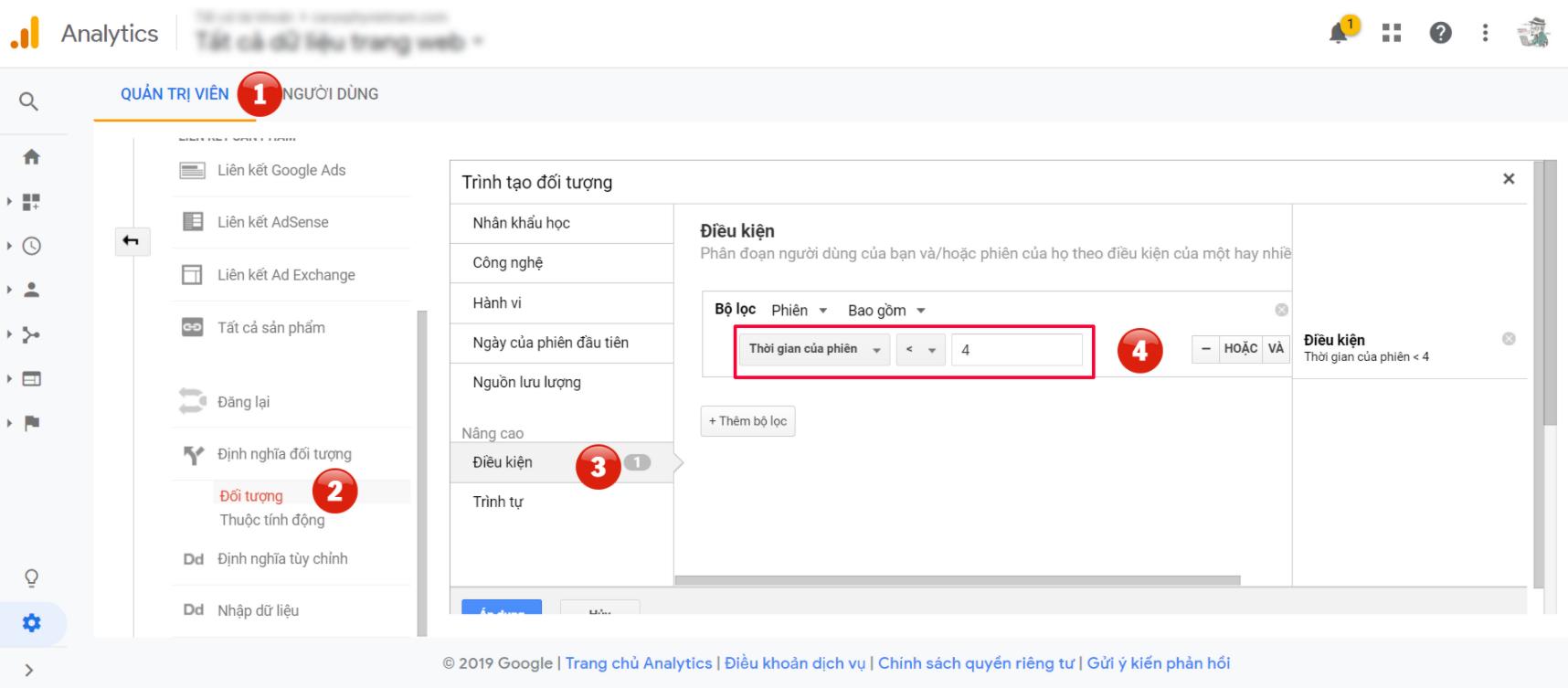Go to Home via house icon
Screen dimensions: 1568x688
click(x=31, y=157)
